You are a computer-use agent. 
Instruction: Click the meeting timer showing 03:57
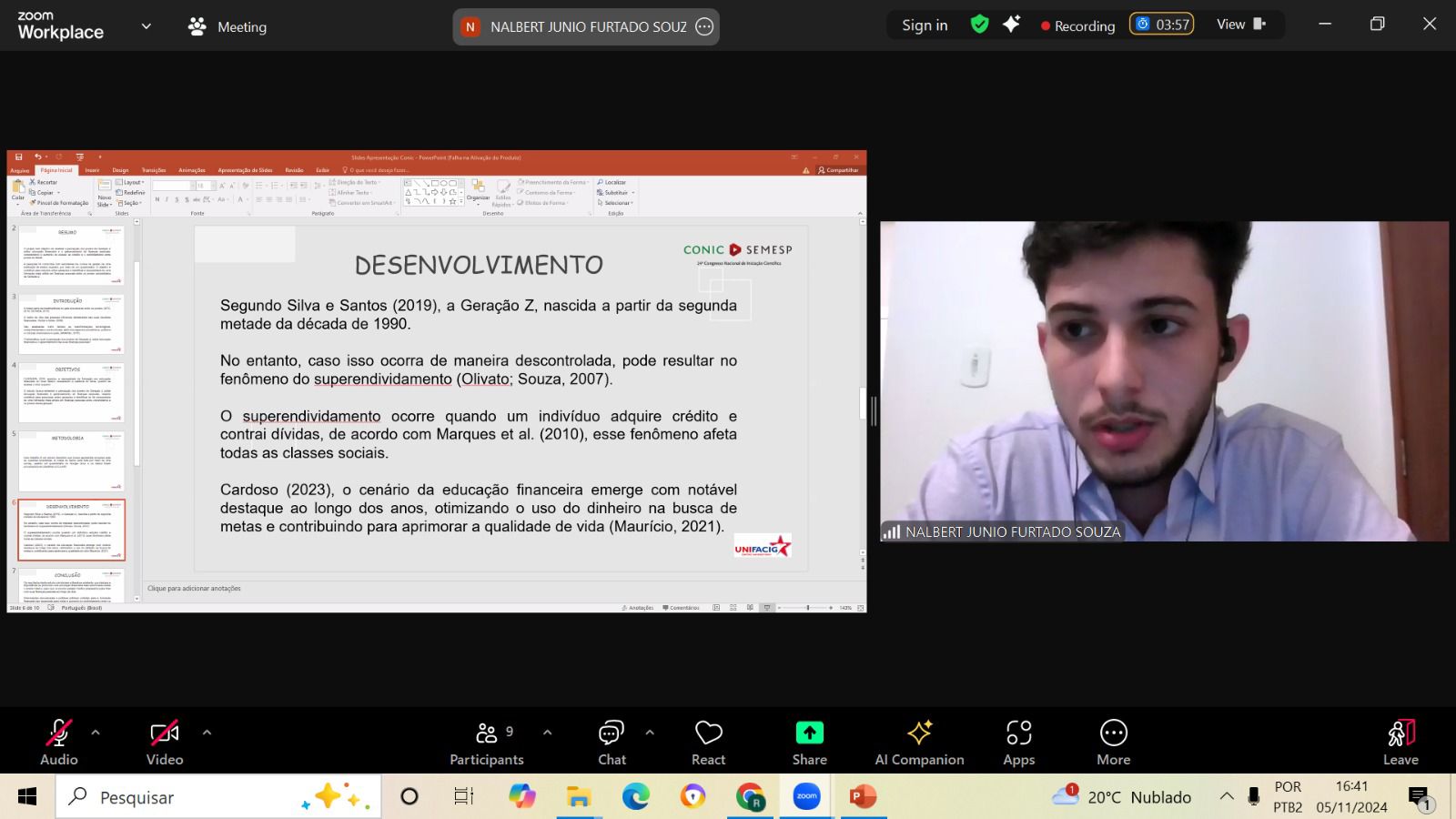pyautogui.click(x=1162, y=25)
